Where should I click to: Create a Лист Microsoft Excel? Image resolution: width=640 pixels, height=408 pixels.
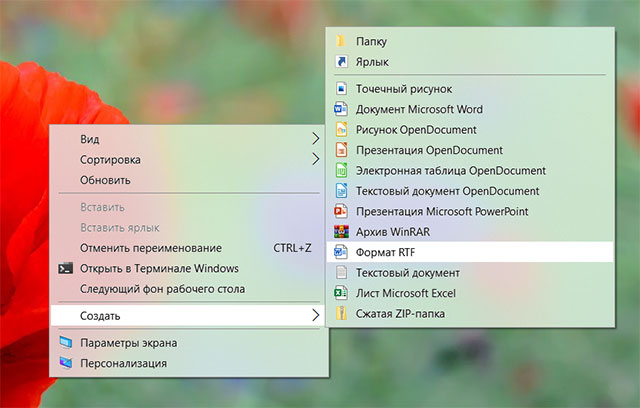pos(470,293)
